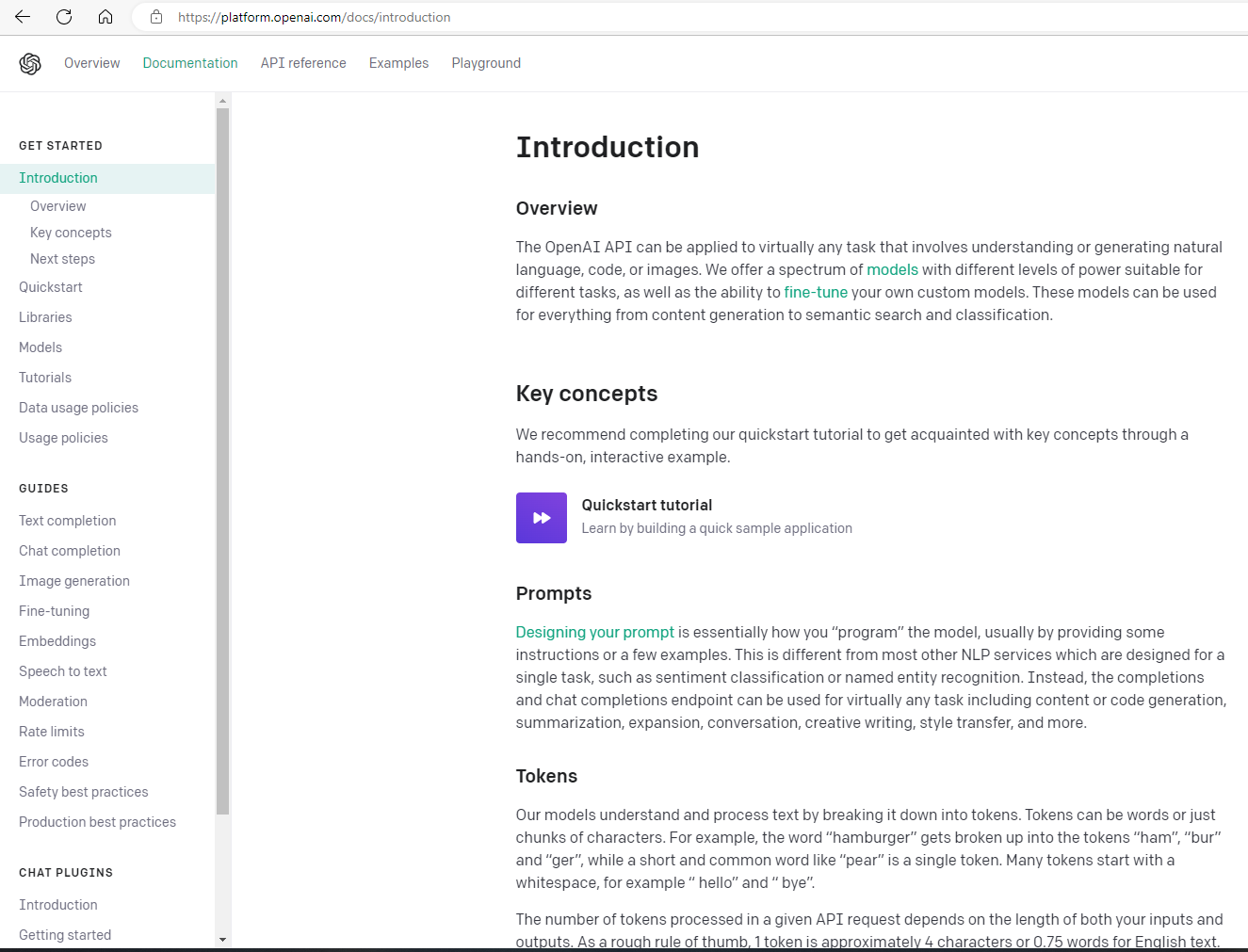Open Text completion guide
Screen dimensions: 1248x952
pos(68,521)
